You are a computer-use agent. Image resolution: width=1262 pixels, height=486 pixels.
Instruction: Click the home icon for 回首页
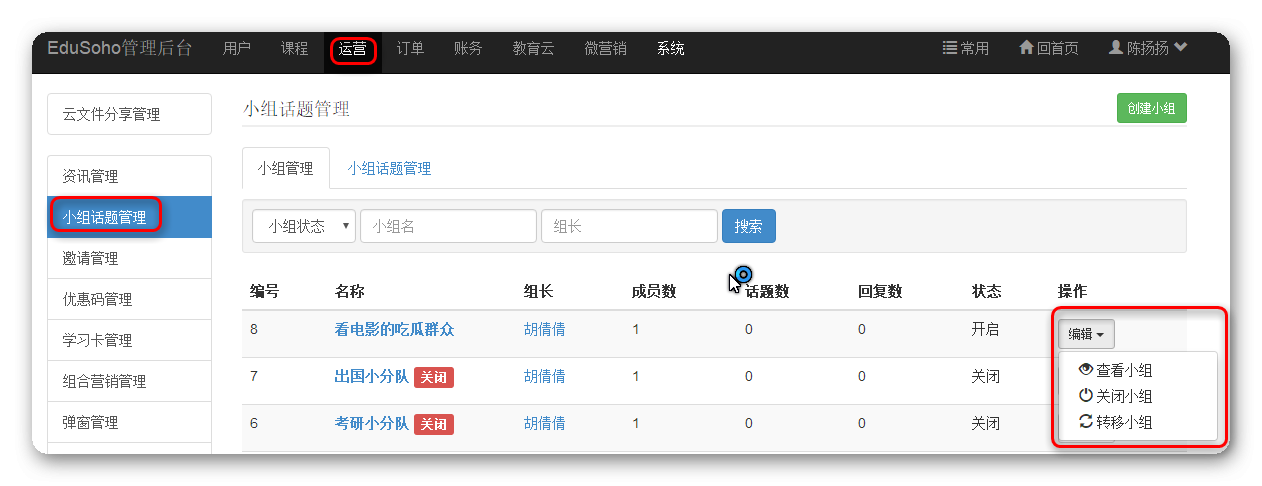1026,48
